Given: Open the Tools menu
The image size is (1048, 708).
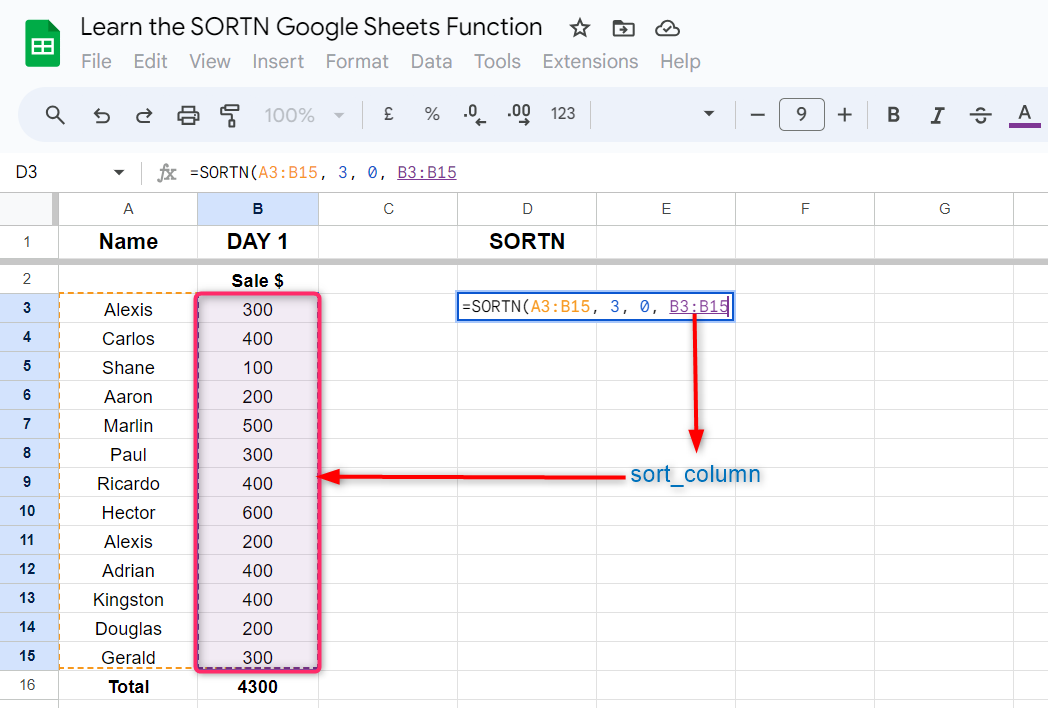Looking at the screenshot, I should (x=497, y=62).
